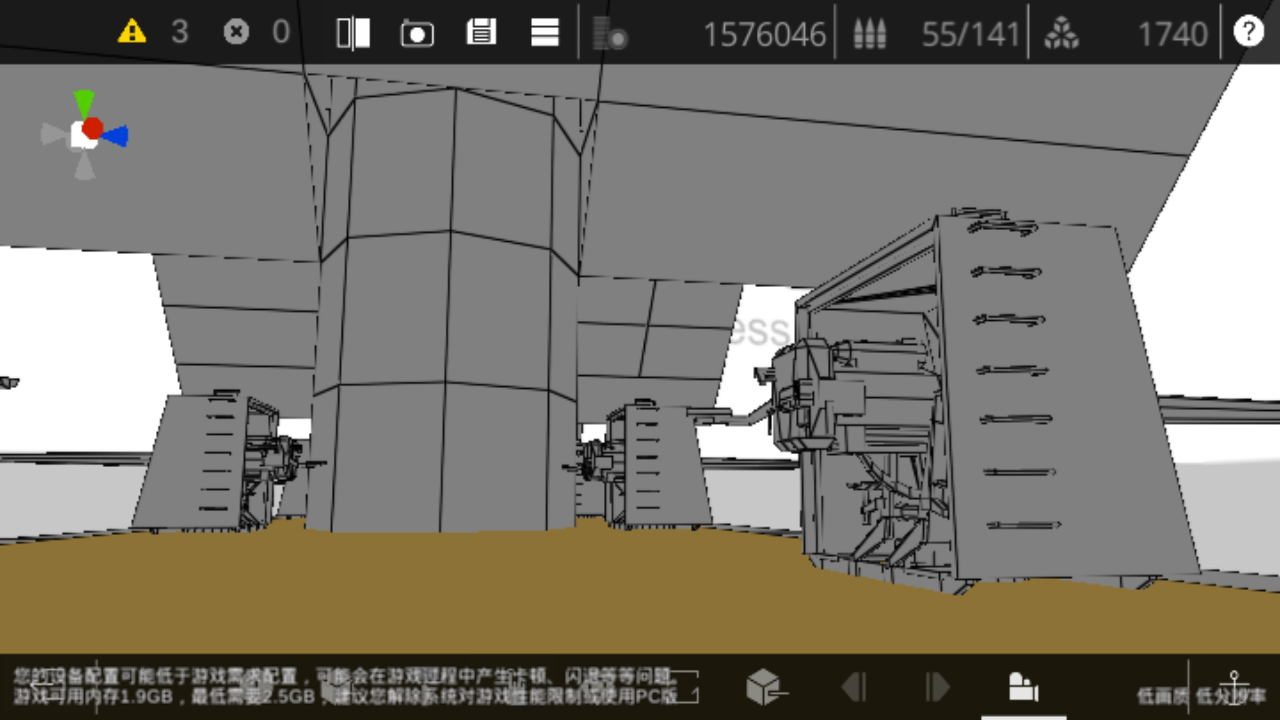
Task: Click the 55/141 ammunition count
Action: (970, 35)
